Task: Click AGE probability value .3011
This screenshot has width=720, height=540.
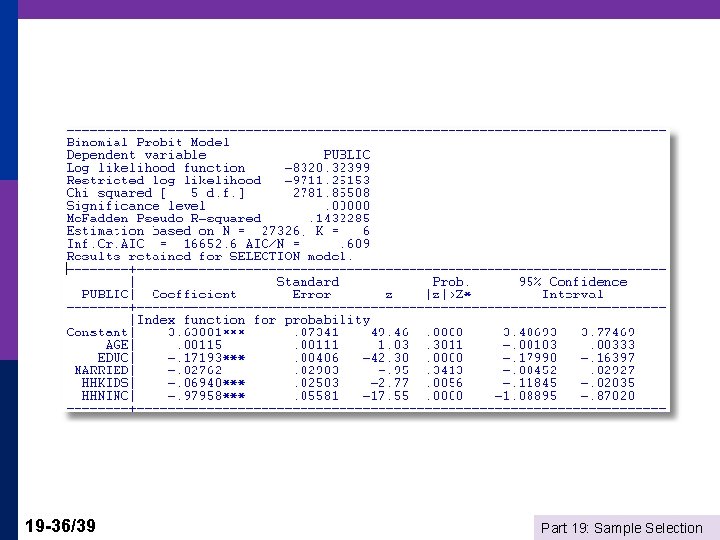Action: [444, 345]
